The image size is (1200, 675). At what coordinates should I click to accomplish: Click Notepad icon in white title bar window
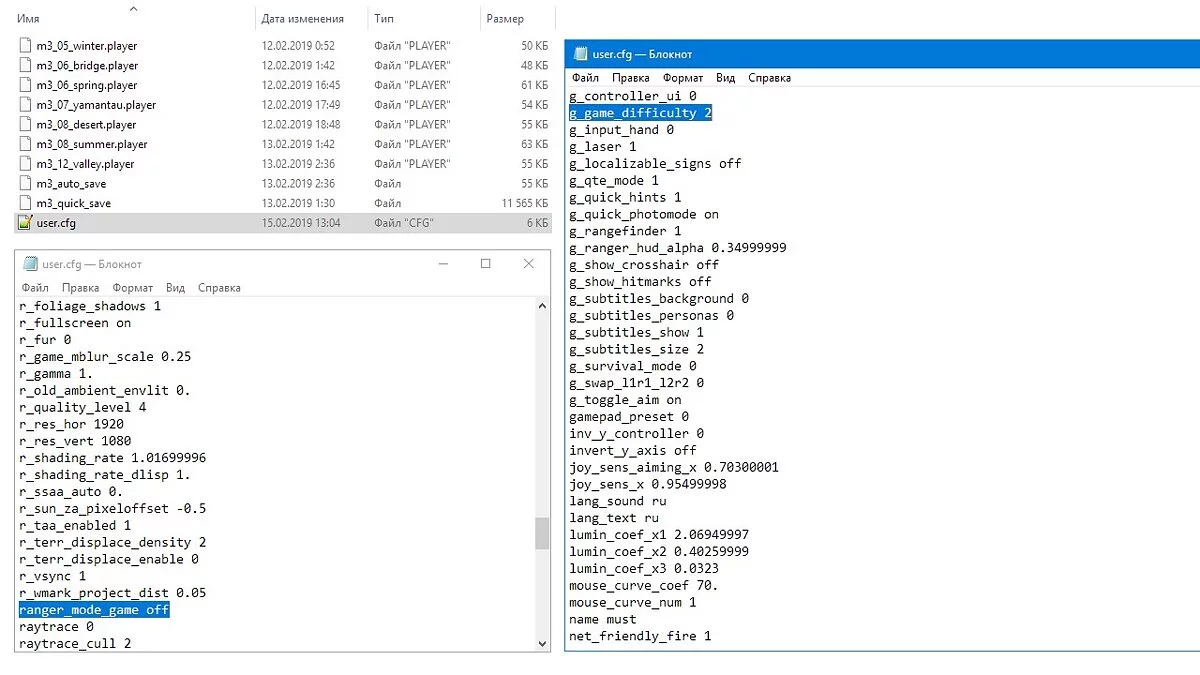pos(29,265)
